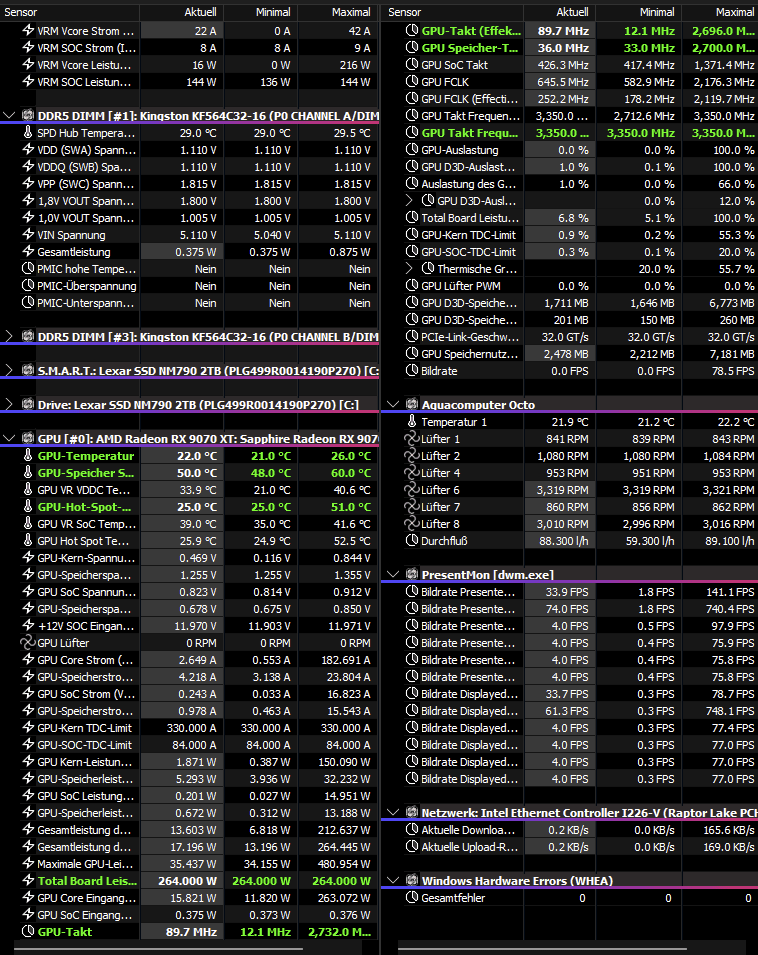Click the thermometer icon of GPU-Speicher S...
The width and height of the screenshot is (758, 955).
tap(28, 473)
